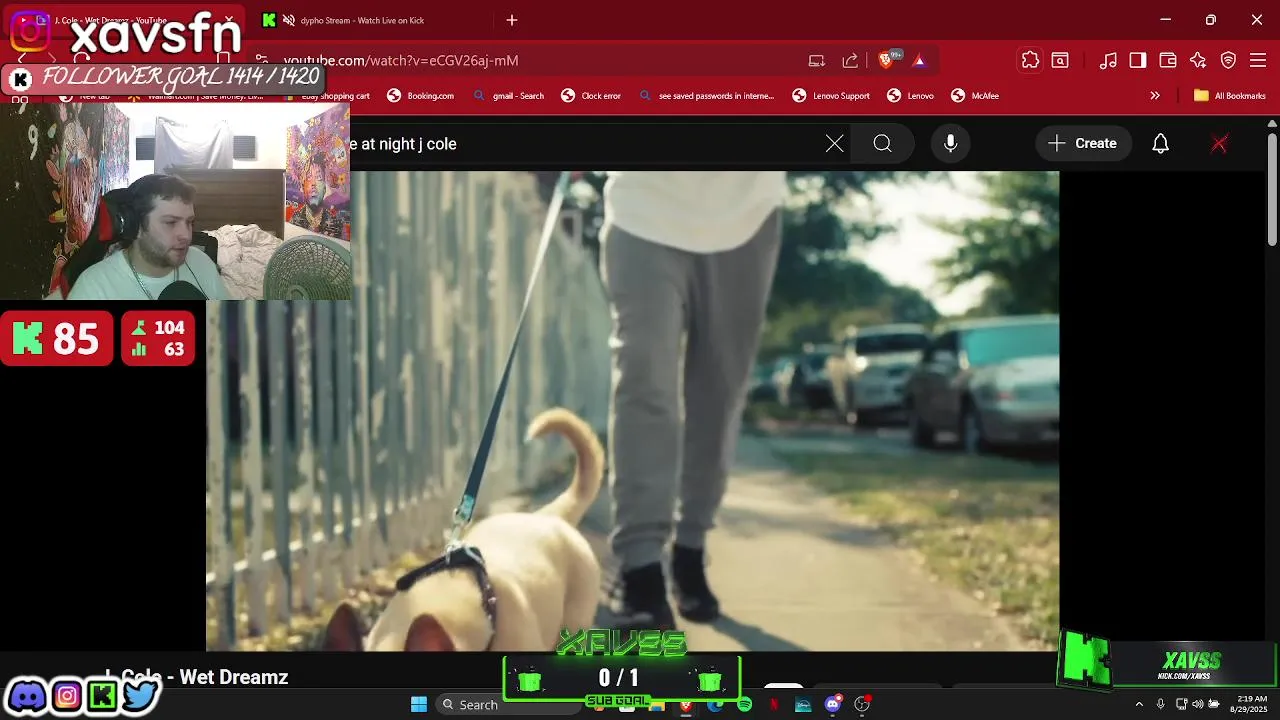Click the YouTube magnifier search button
1280x720 pixels.
(882, 144)
